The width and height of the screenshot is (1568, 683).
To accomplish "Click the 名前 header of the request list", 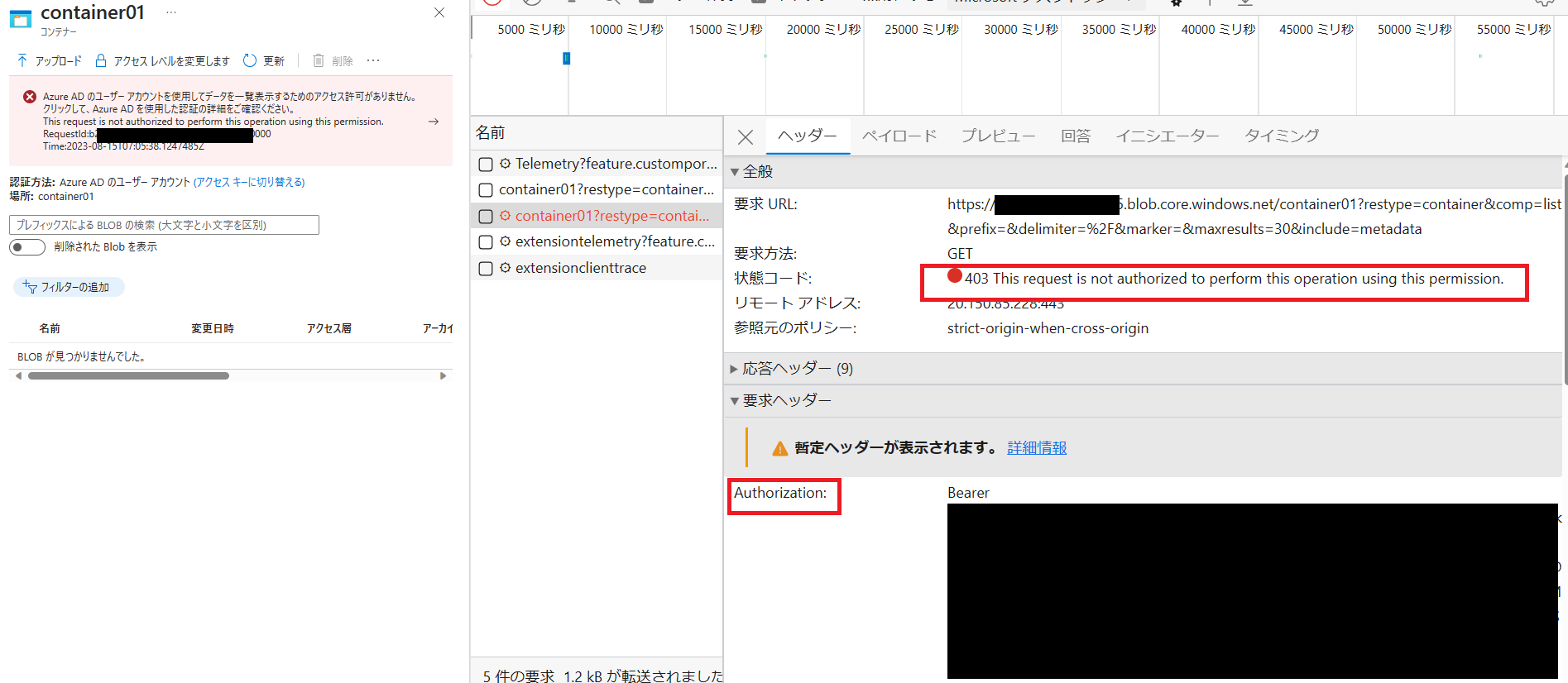I will [x=490, y=133].
